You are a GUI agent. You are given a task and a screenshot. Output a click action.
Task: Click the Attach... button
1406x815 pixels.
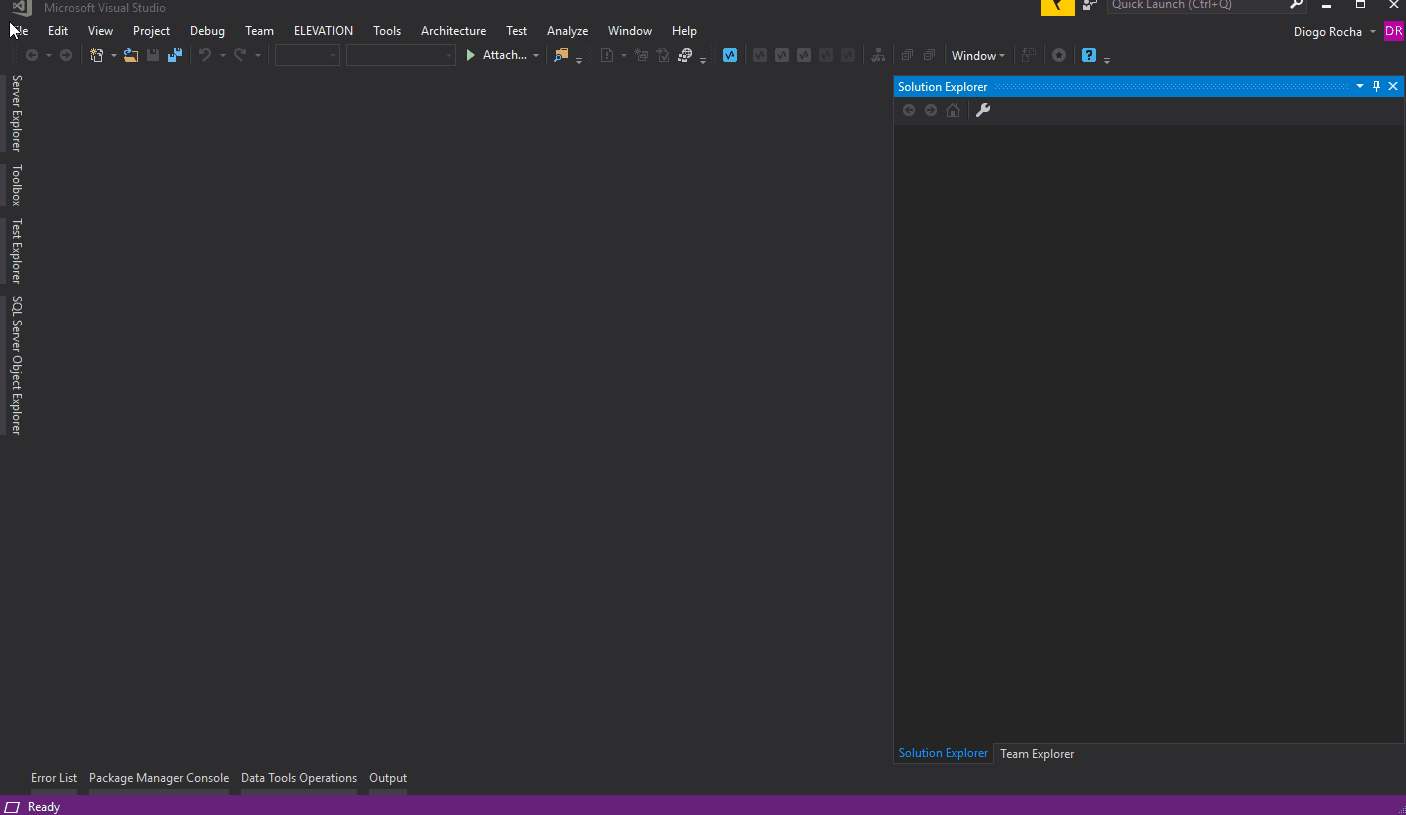click(505, 56)
